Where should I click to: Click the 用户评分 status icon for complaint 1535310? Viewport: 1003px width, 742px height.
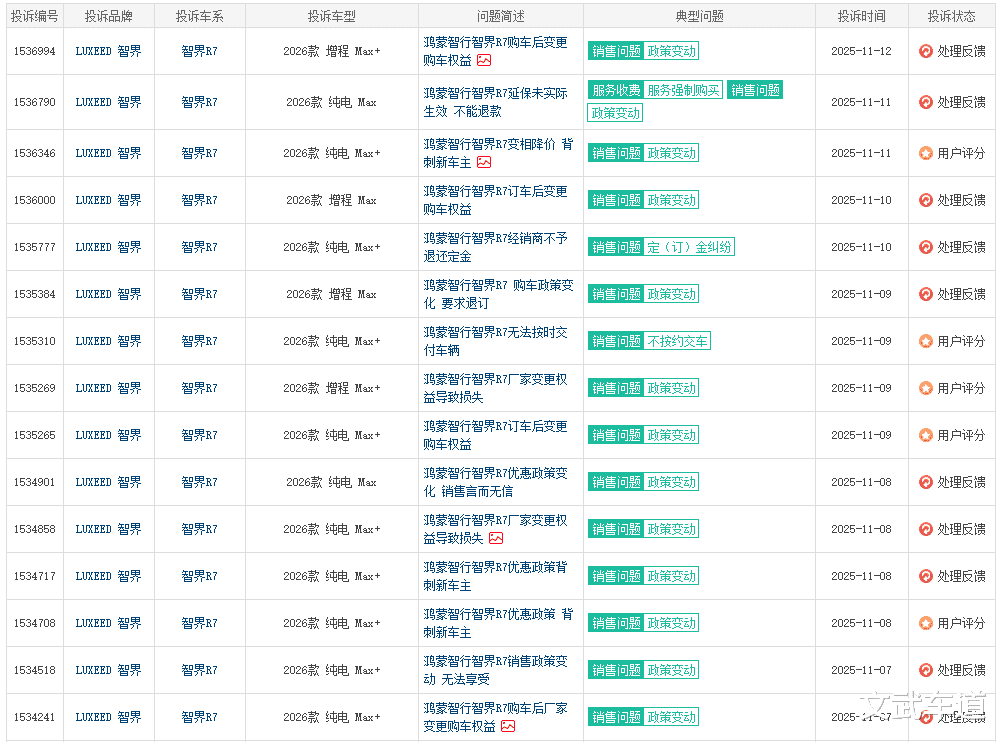pos(926,341)
